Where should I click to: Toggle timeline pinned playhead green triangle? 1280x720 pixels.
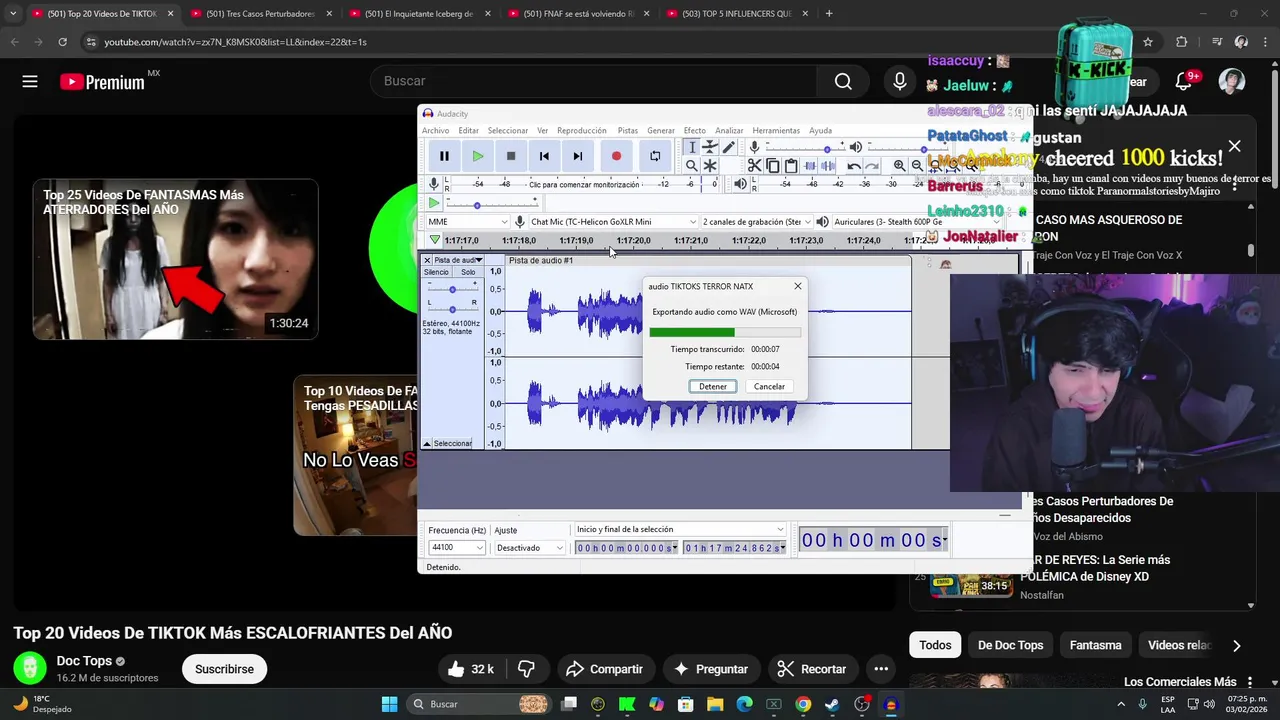click(434, 241)
